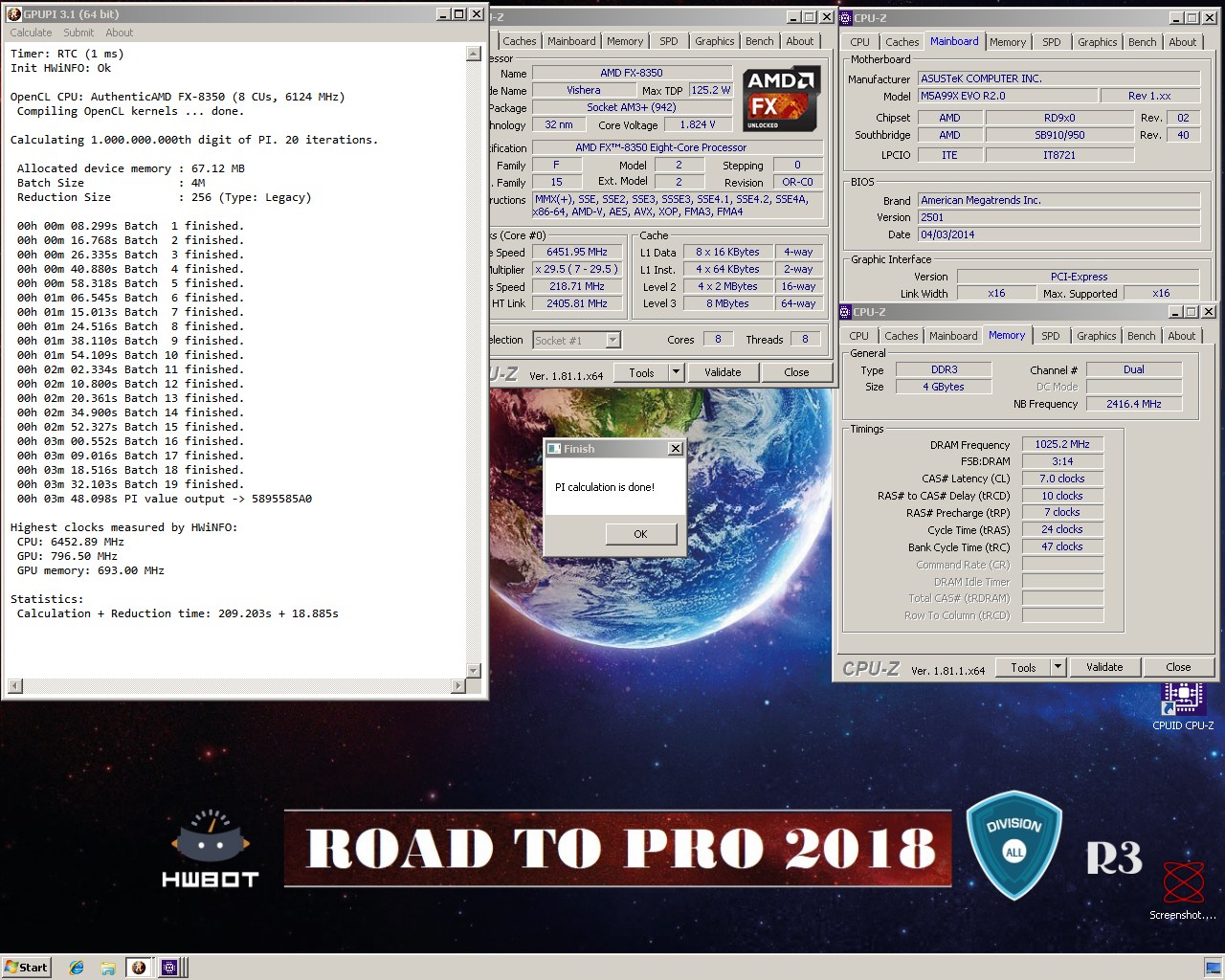Open the Calculate menu in GPUPI
The image size is (1225, 980).
tap(31, 33)
